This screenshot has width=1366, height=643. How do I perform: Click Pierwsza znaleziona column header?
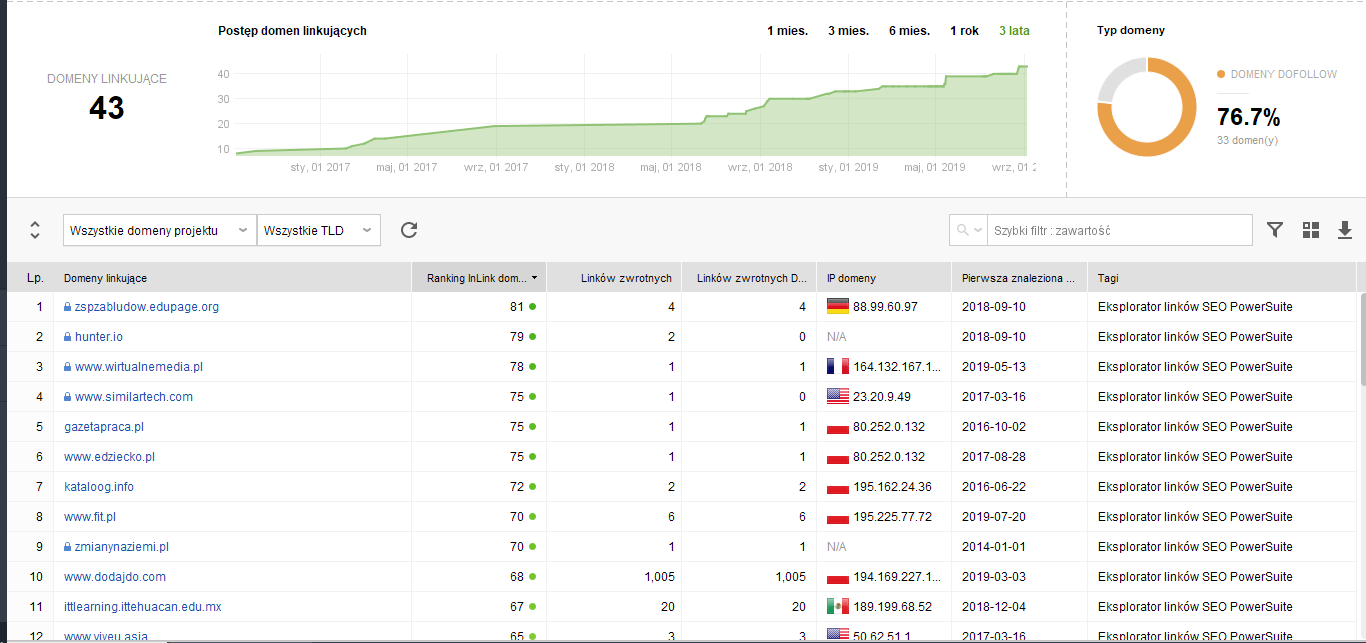(1019, 278)
